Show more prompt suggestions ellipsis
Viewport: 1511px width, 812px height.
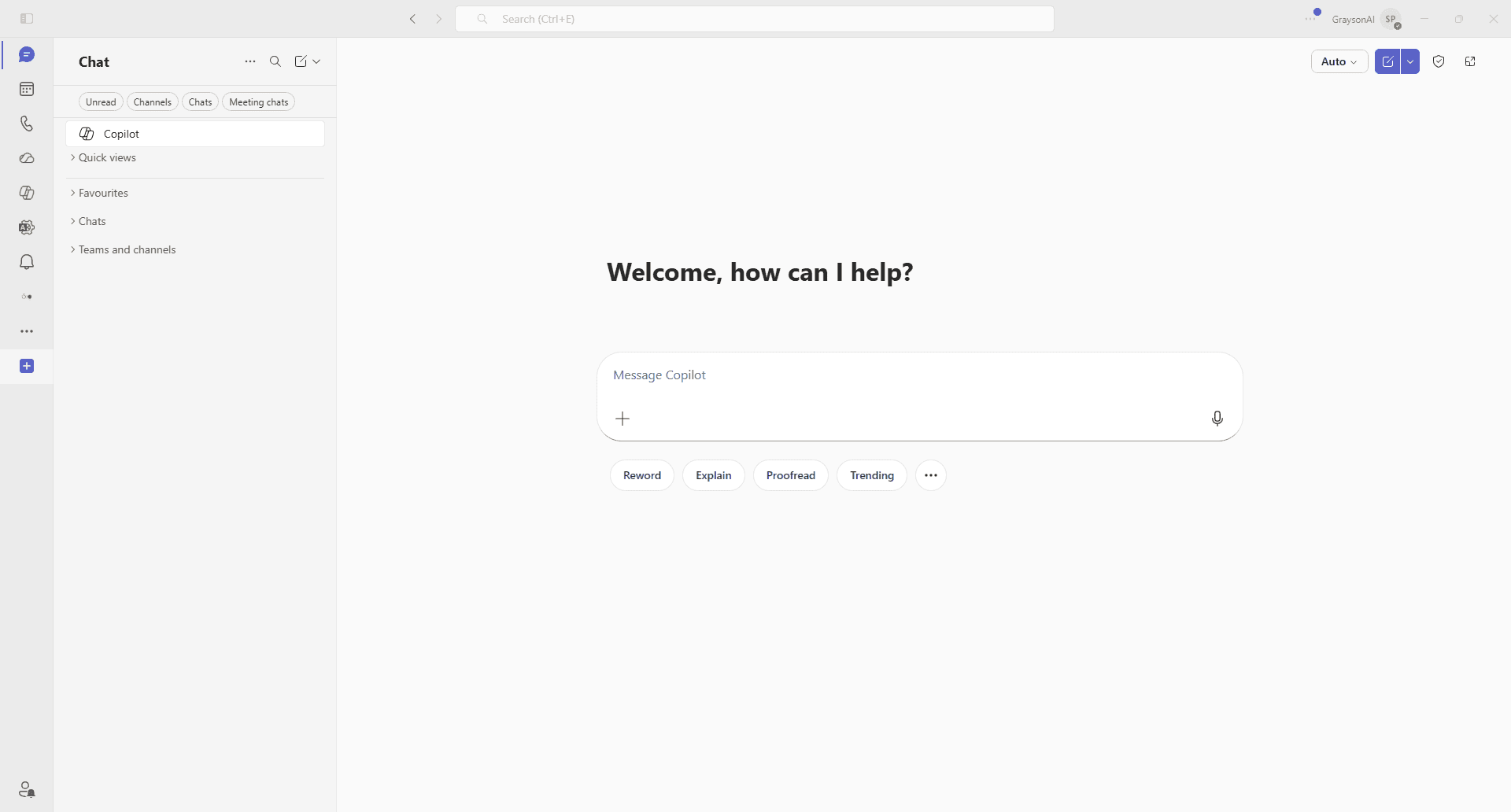tap(931, 475)
